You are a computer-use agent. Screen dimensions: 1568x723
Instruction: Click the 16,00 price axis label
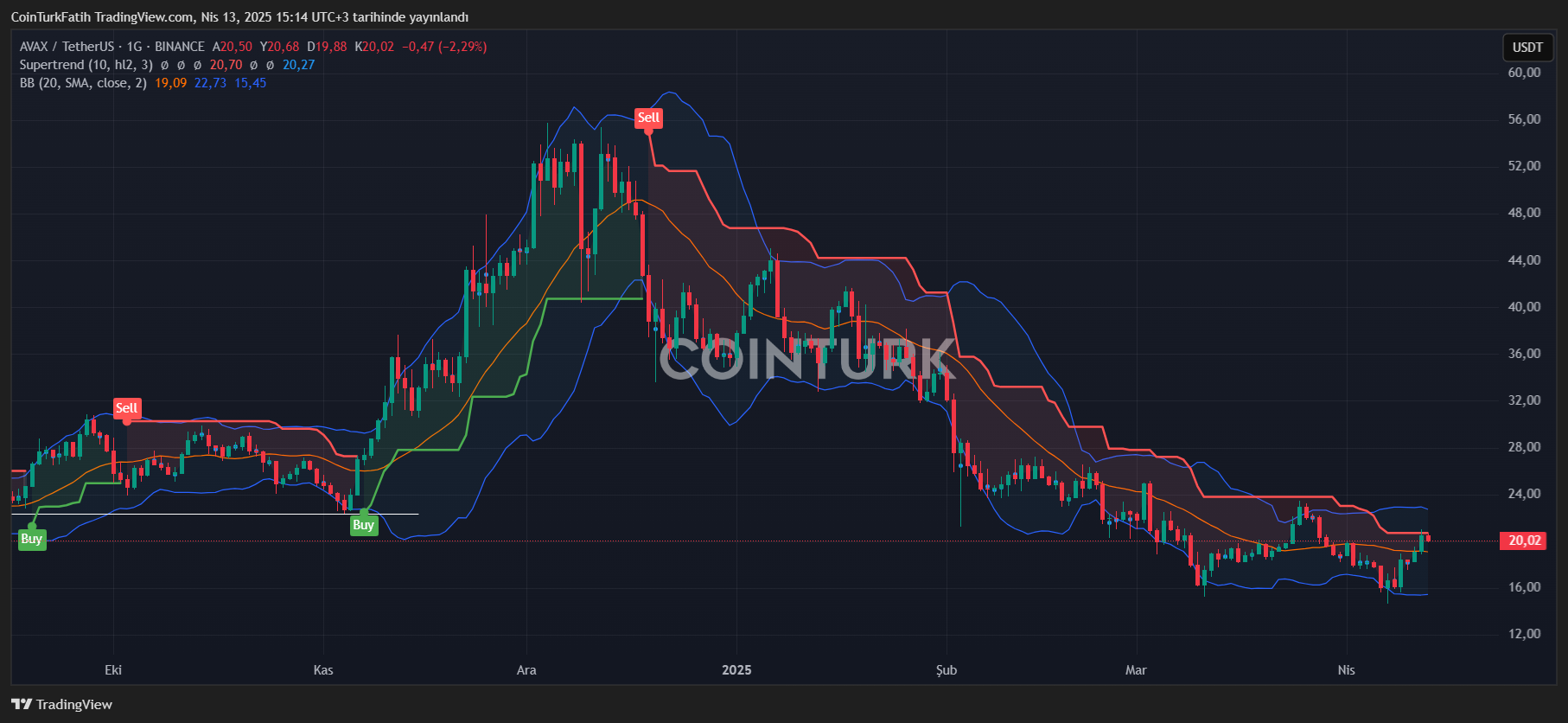pos(1524,587)
